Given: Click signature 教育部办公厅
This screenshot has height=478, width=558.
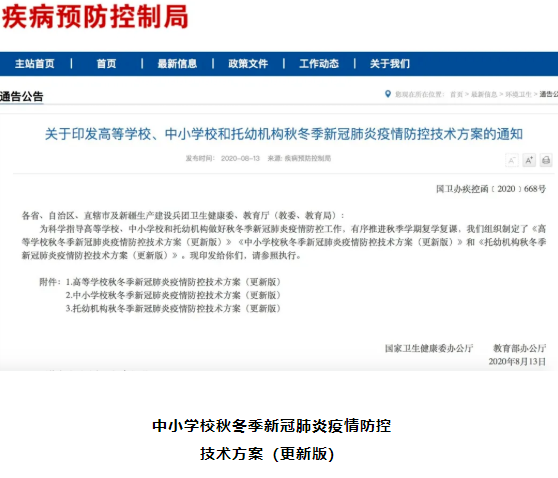Looking at the screenshot, I should pos(519,348).
